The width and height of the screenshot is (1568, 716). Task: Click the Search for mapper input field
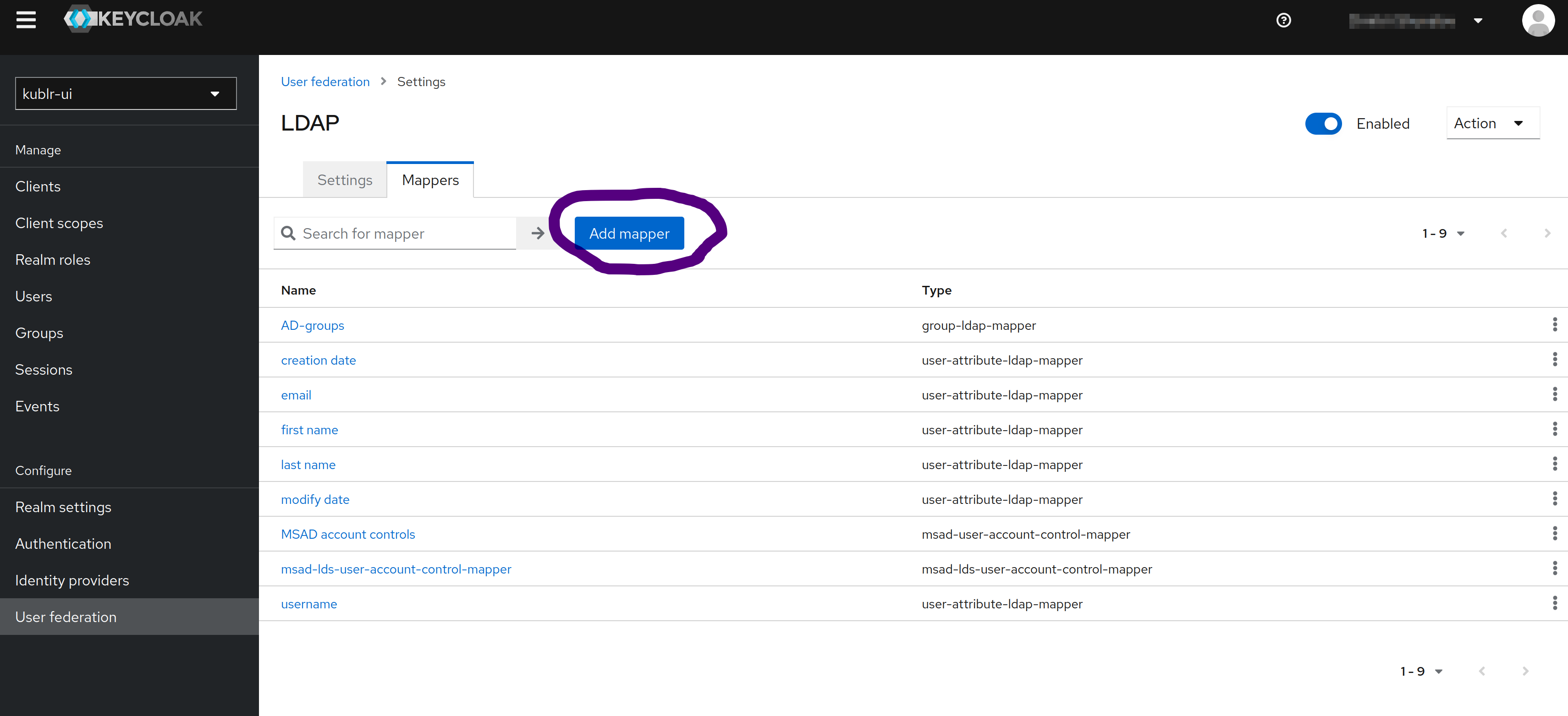point(400,233)
